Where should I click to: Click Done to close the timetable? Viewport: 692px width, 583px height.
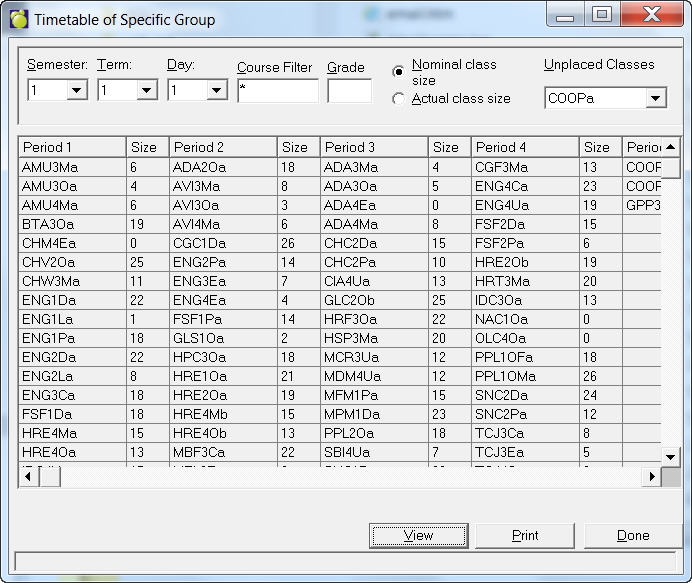pyautogui.click(x=632, y=535)
